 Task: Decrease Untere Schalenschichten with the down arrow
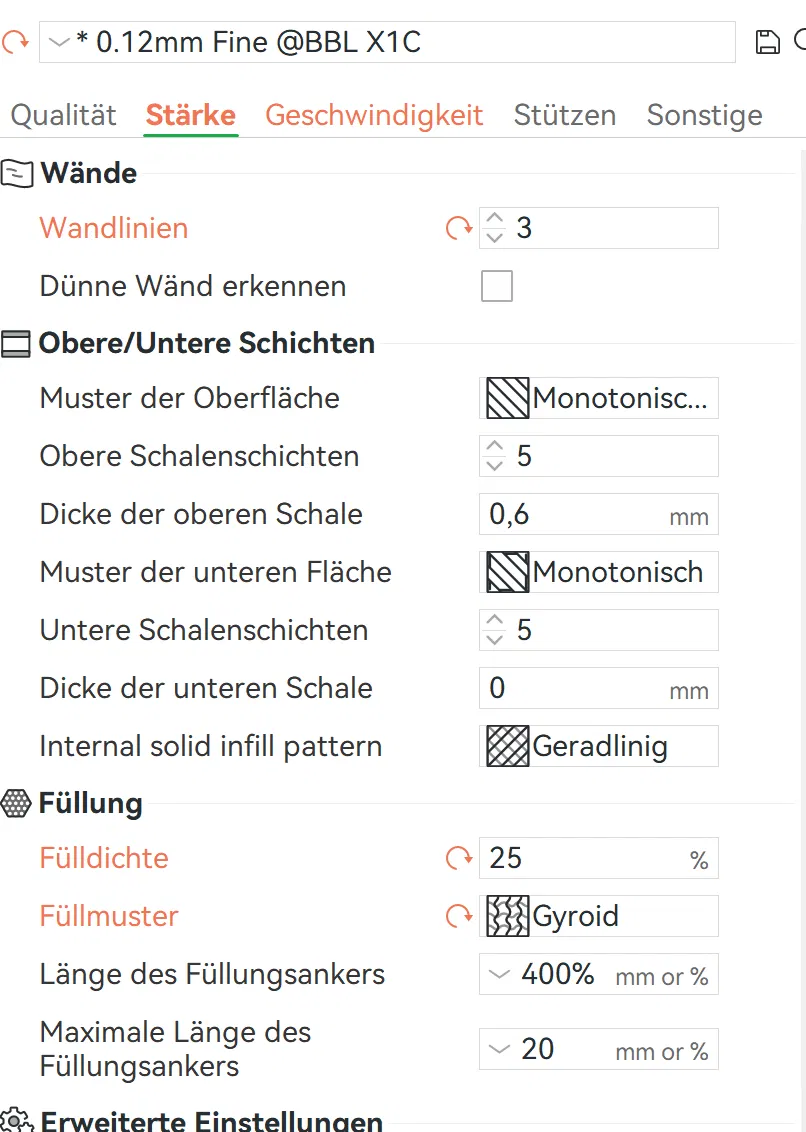[x=495, y=639]
